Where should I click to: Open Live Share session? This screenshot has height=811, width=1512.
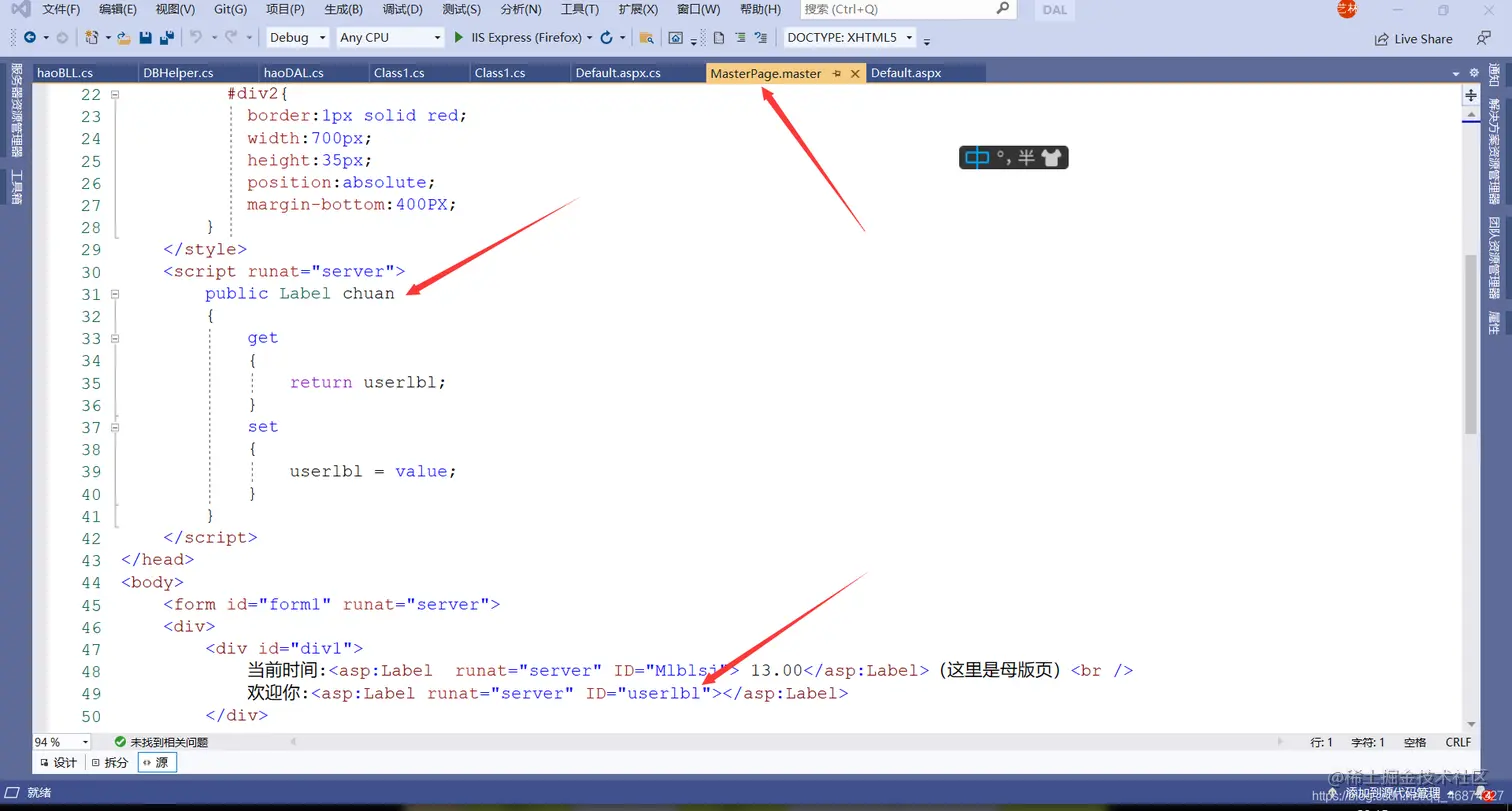click(x=1414, y=39)
